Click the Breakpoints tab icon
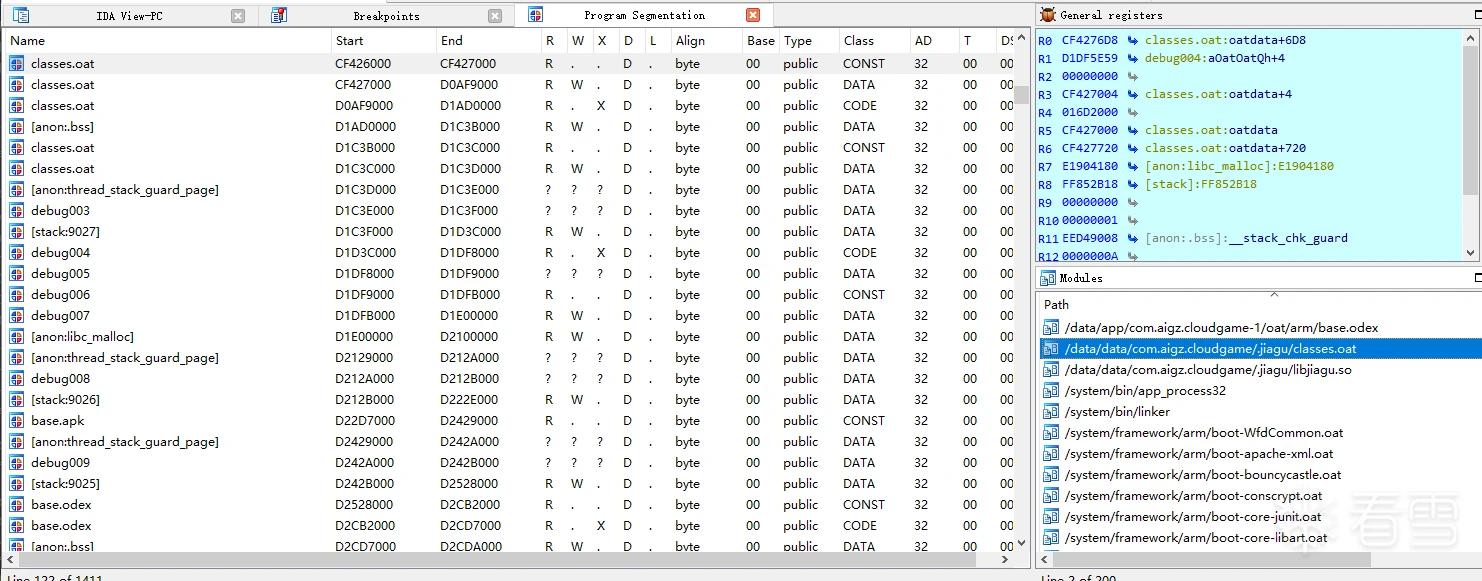Image resolution: width=1482 pixels, height=581 pixels. [x=279, y=16]
